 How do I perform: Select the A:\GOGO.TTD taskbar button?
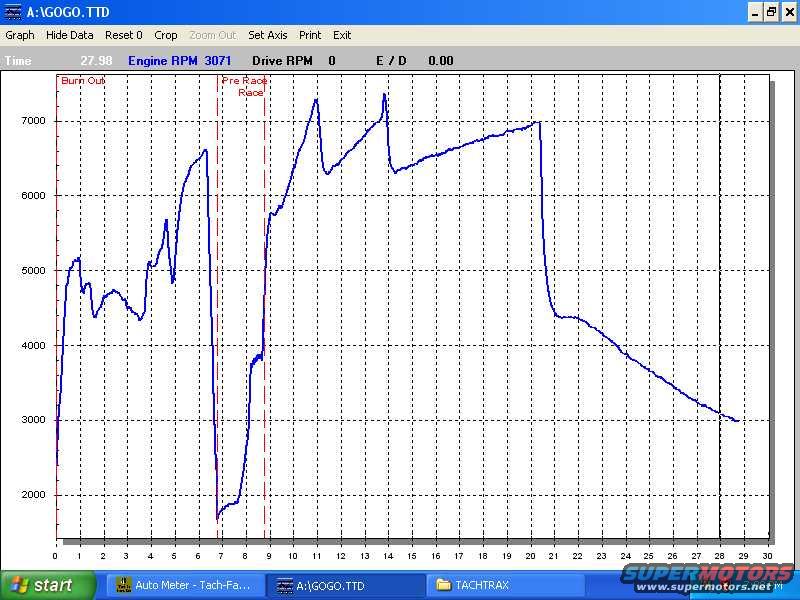(x=345, y=585)
